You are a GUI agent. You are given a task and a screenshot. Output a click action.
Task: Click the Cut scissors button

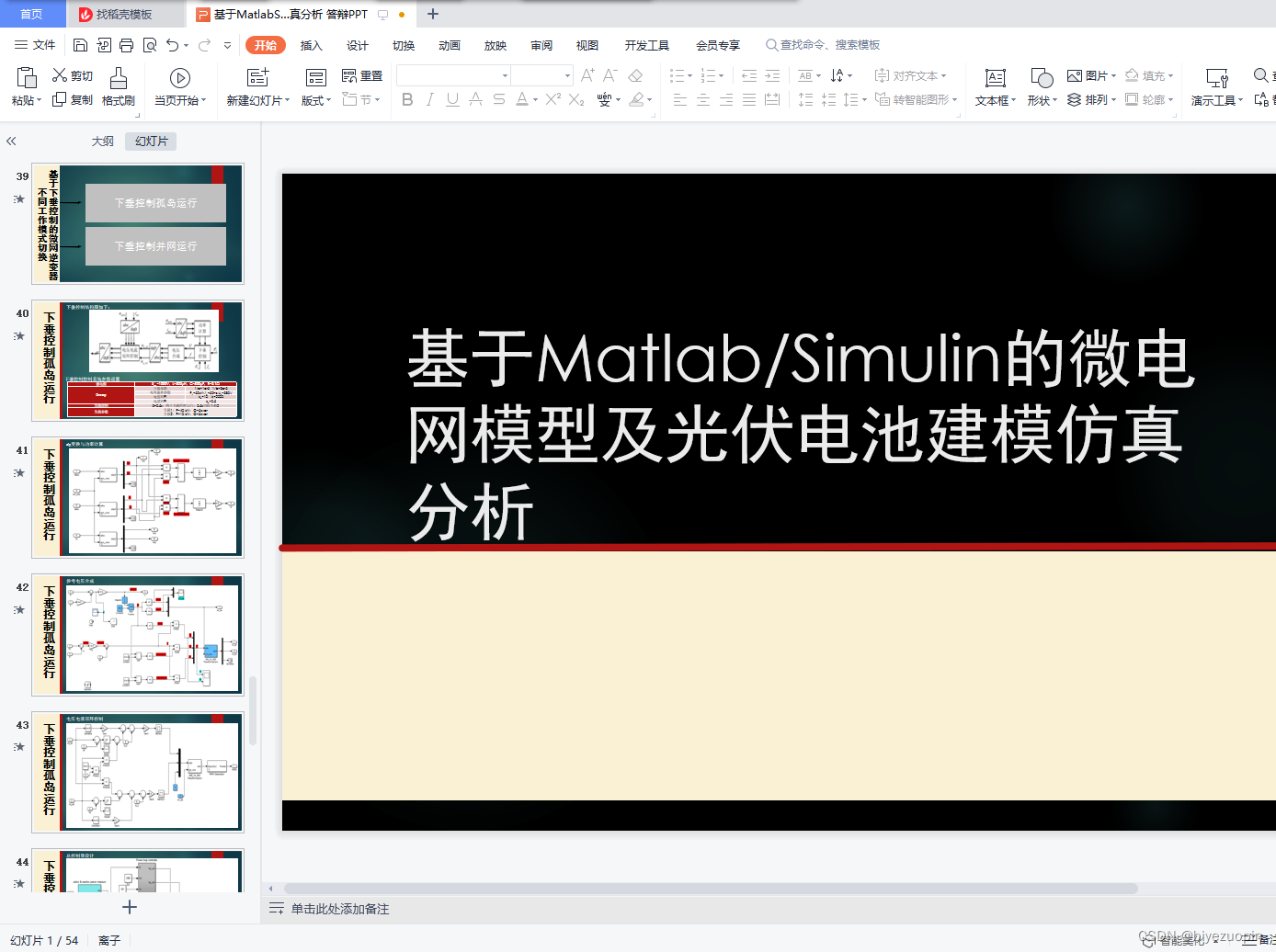pyautogui.click(x=73, y=75)
